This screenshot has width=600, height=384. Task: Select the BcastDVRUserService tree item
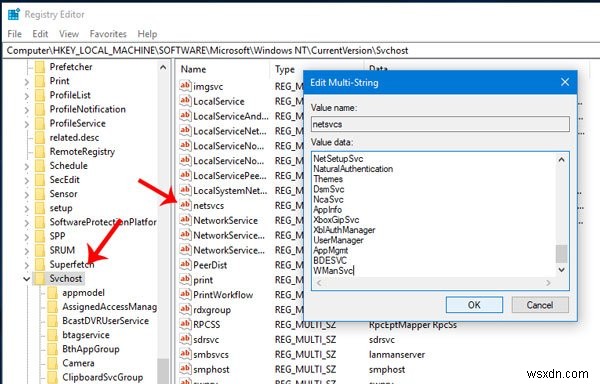pyautogui.click(x=106, y=321)
